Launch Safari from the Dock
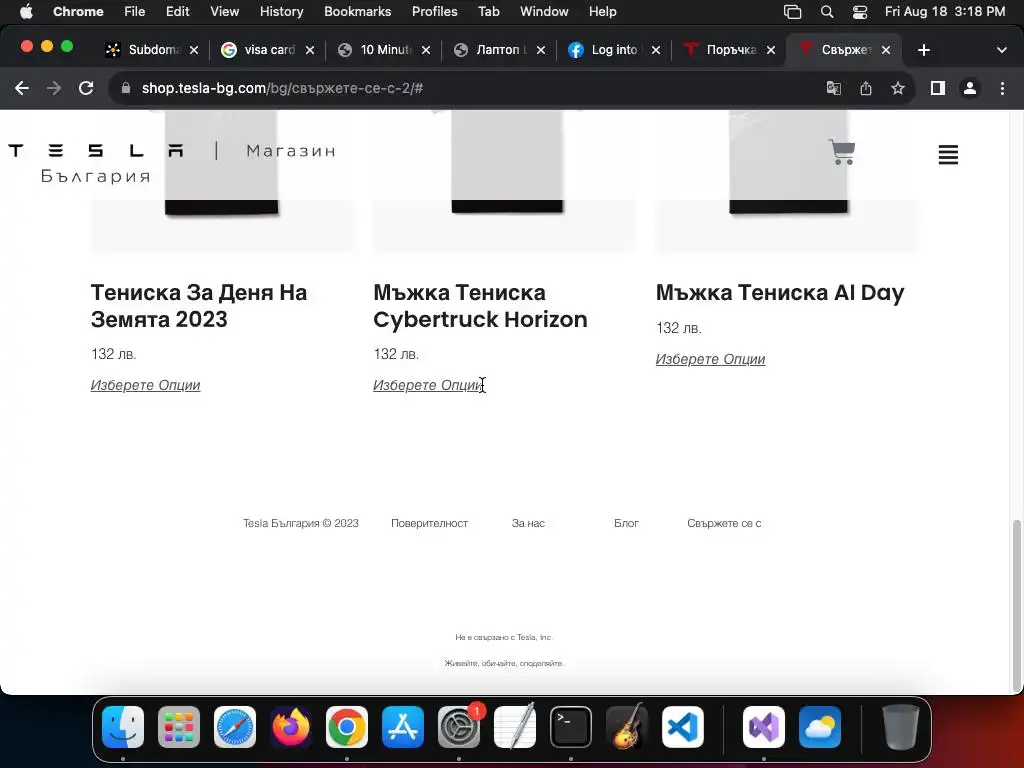 point(234,727)
